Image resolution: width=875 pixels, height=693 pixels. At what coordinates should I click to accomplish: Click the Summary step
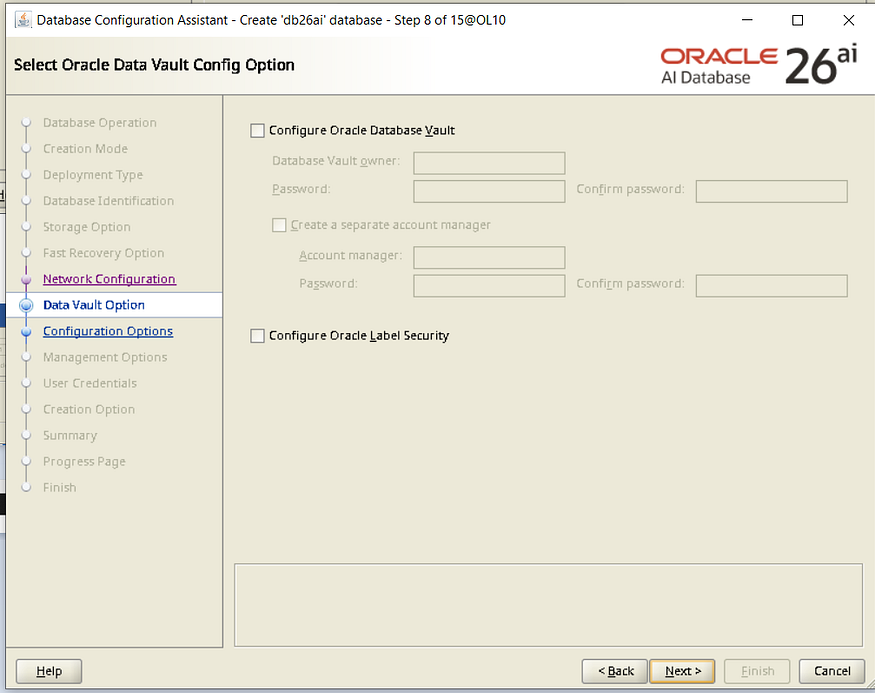coord(70,436)
